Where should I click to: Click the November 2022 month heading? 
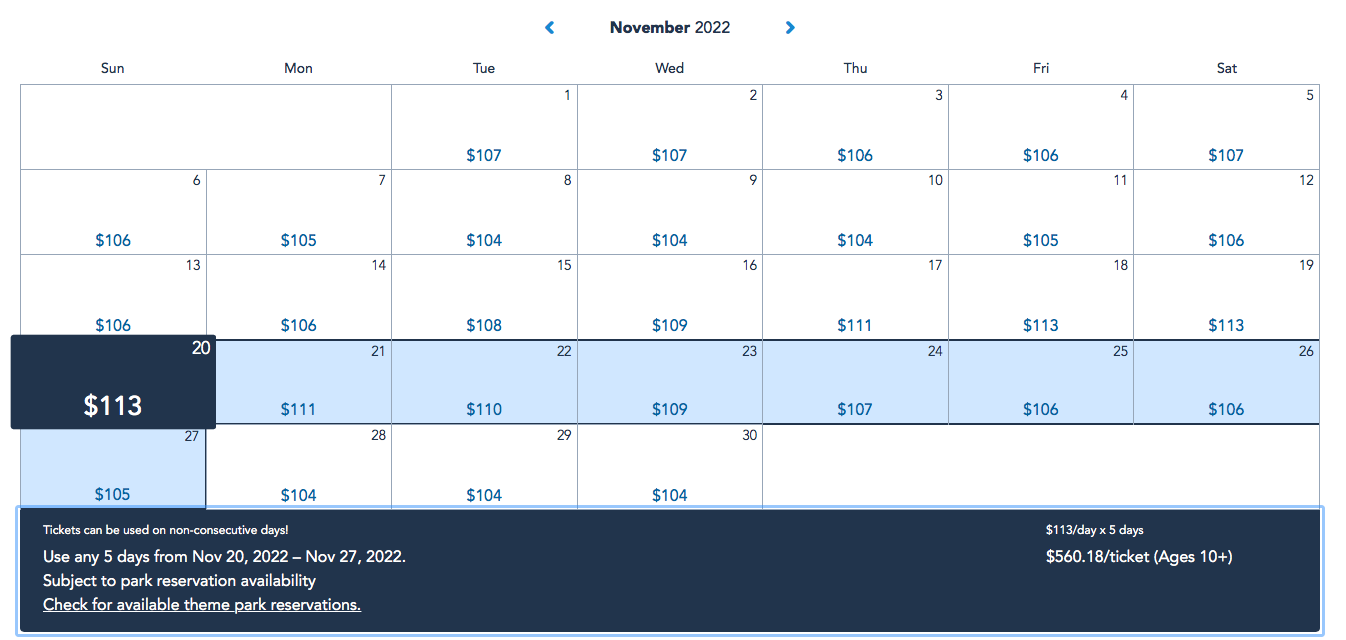tap(670, 28)
